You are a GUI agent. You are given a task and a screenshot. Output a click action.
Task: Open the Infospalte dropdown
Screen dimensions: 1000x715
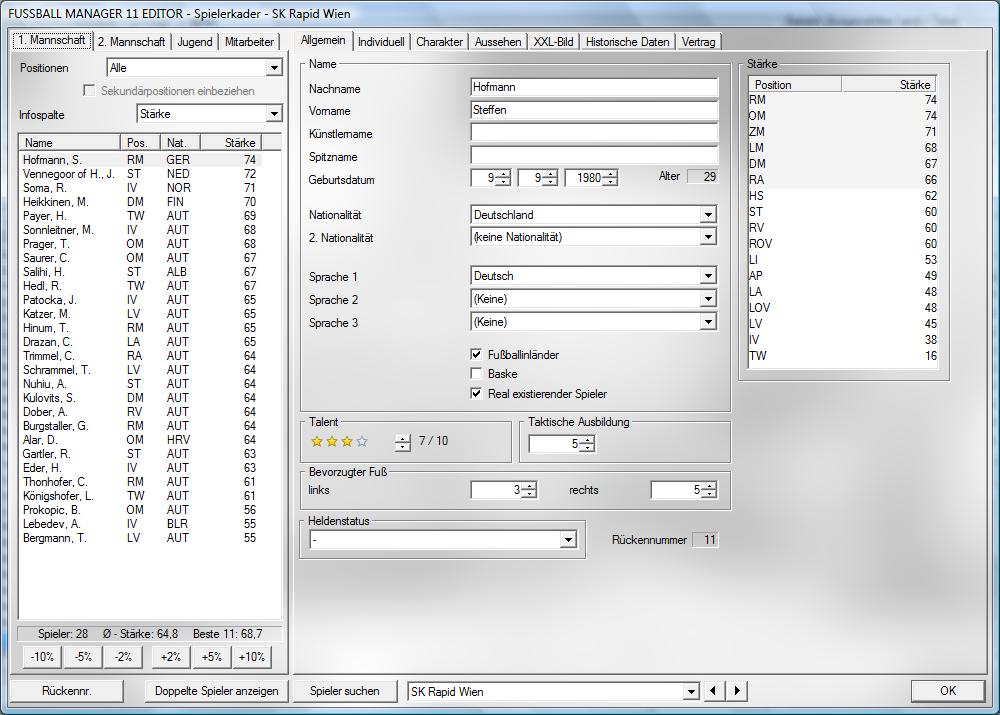coord(274,114)
